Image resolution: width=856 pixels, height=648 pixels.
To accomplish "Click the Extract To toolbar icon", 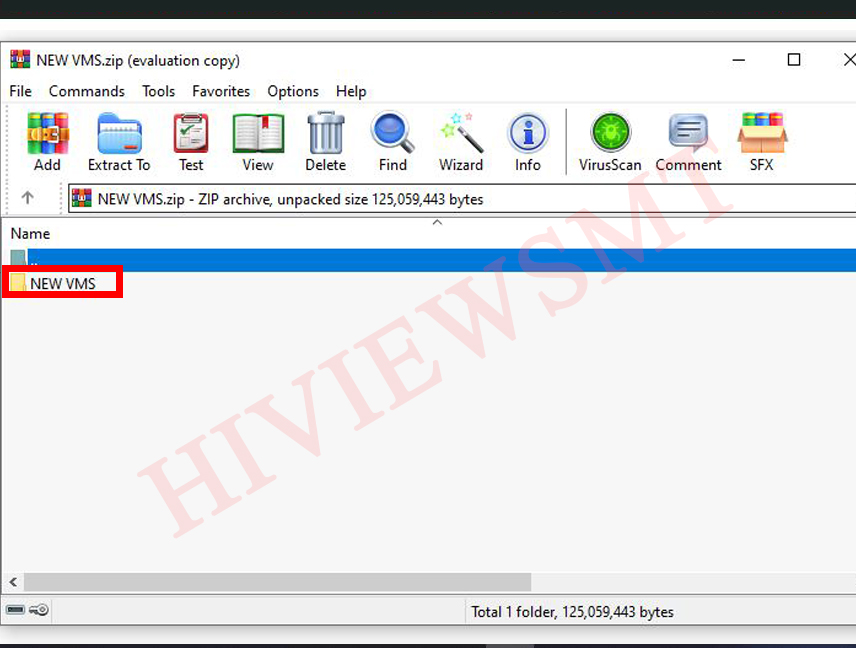I will 119,141.
